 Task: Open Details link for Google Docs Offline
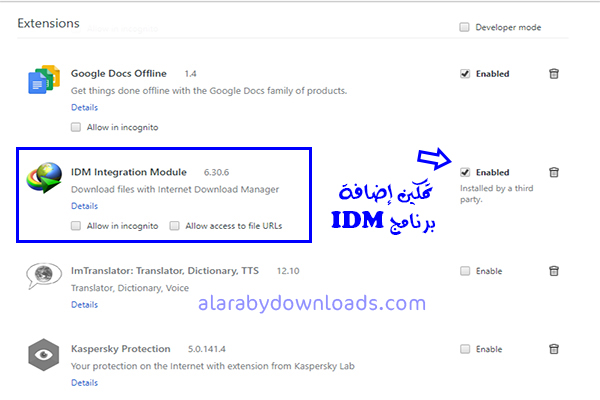pyautogui.click(x=85, y=108)
